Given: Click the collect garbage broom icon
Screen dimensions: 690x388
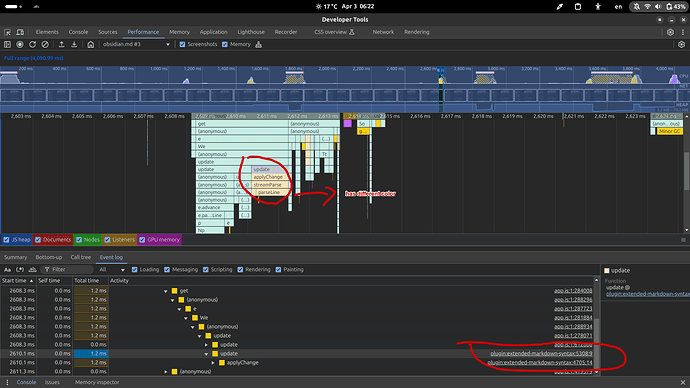Looking at the screenshot, I should 259,44.
